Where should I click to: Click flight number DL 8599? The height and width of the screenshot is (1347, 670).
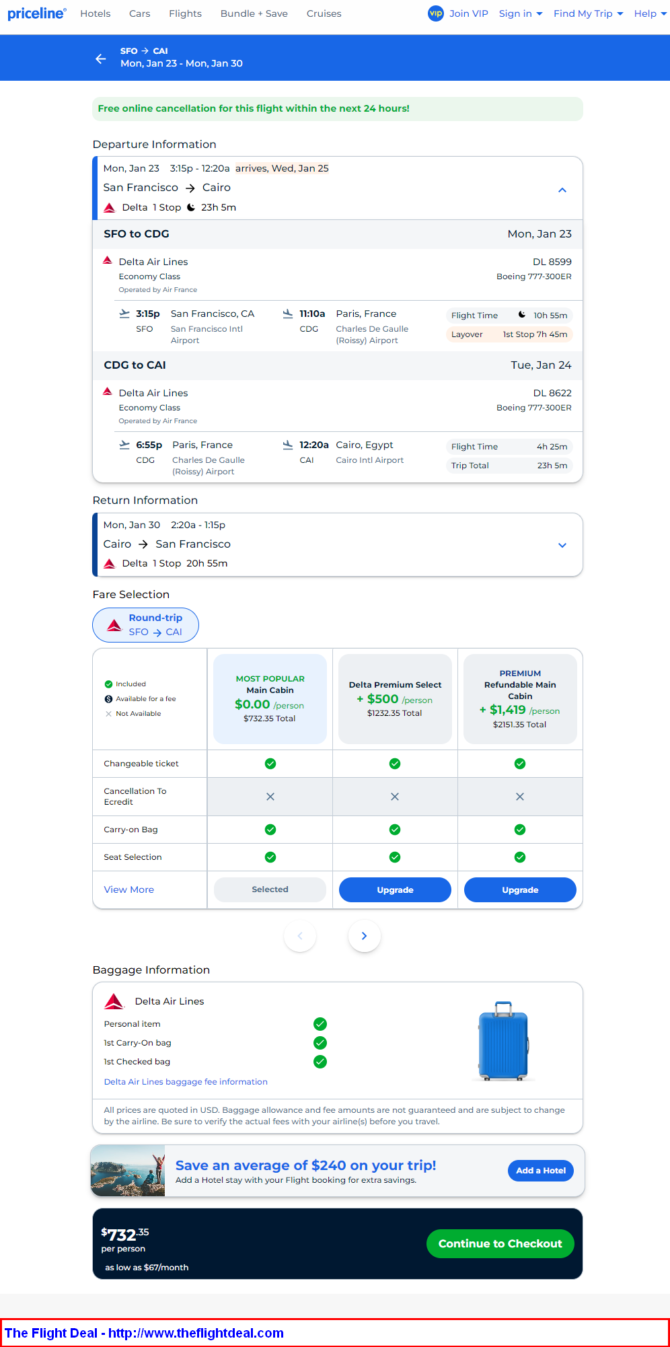pos(552,262)
